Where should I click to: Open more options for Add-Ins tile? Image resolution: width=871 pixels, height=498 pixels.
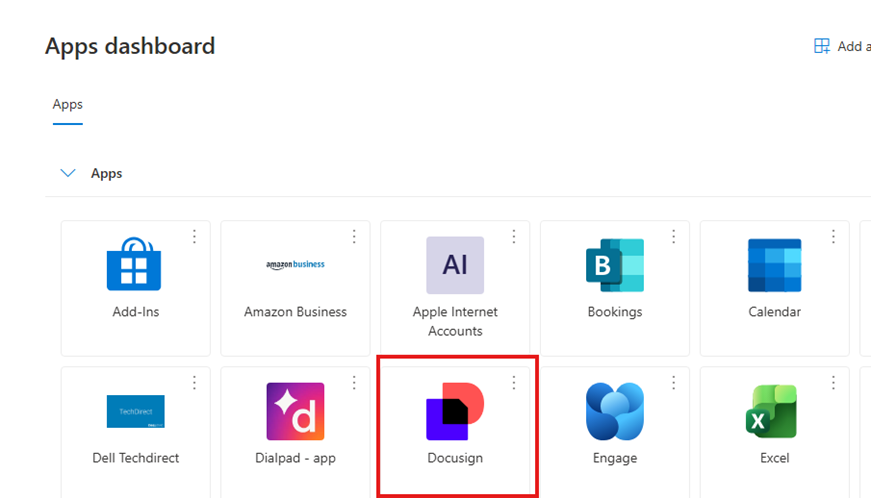click(194, 237)
